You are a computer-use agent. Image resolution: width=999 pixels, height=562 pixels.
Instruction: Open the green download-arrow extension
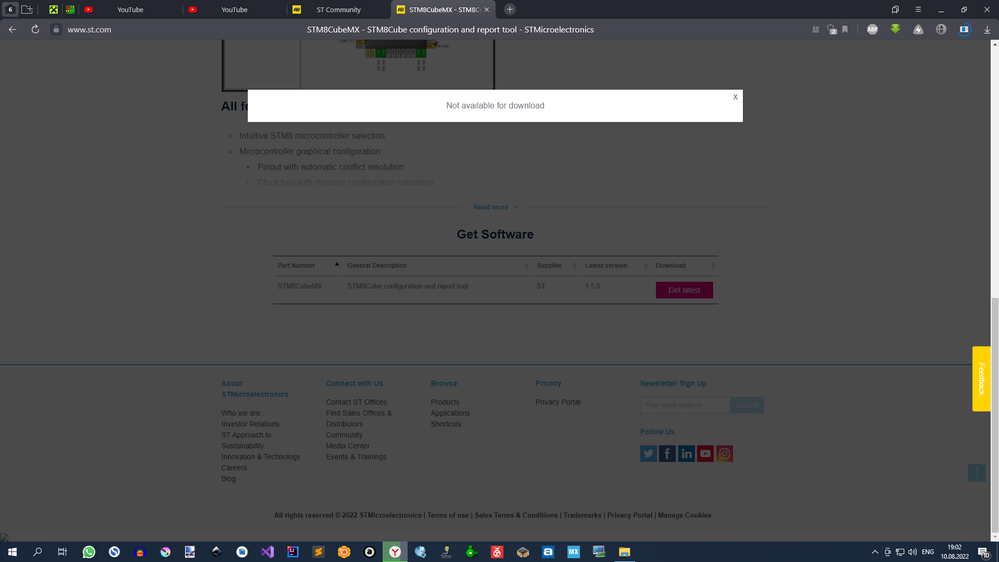tap(895, 29)
